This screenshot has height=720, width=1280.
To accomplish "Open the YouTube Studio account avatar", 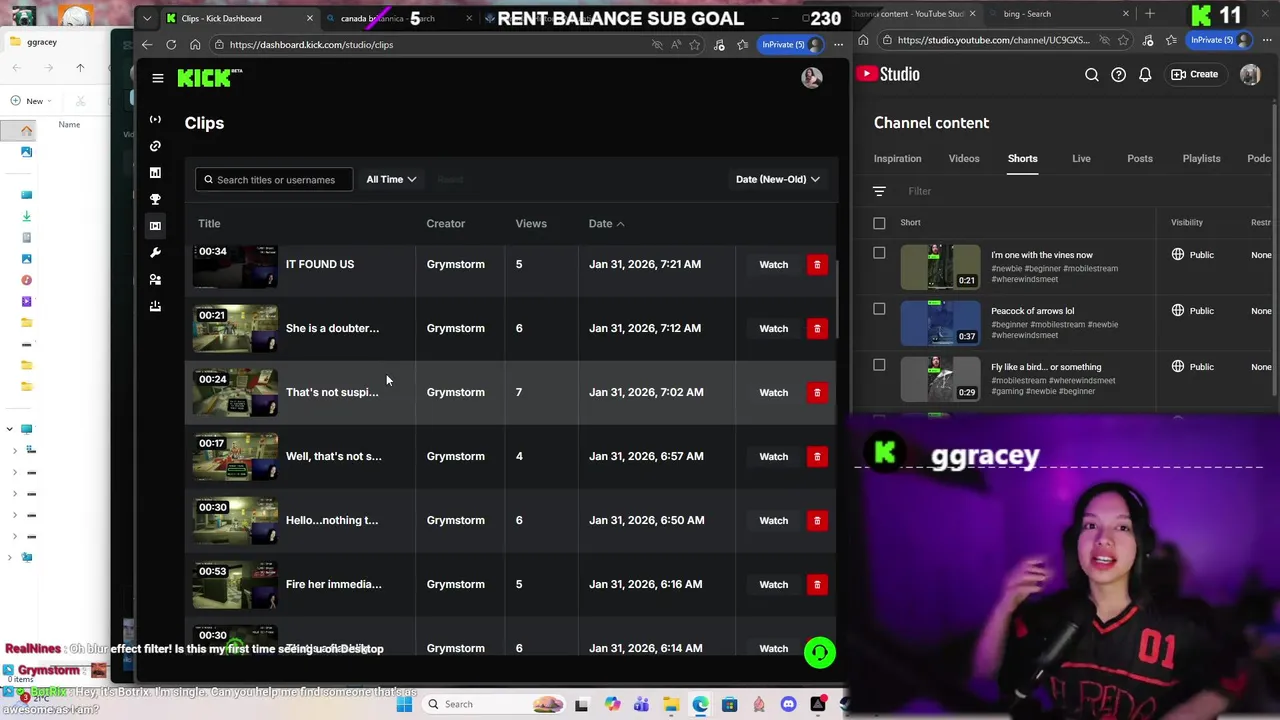I will [1250, 74].
